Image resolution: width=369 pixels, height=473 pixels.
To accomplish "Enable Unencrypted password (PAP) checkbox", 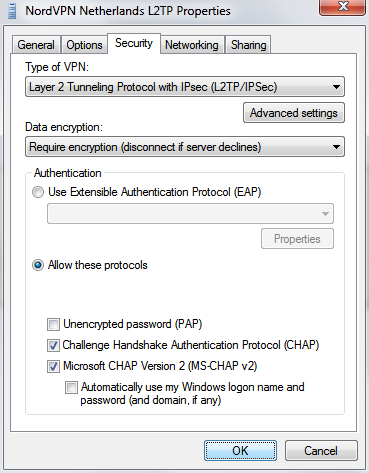I will 53,324.
